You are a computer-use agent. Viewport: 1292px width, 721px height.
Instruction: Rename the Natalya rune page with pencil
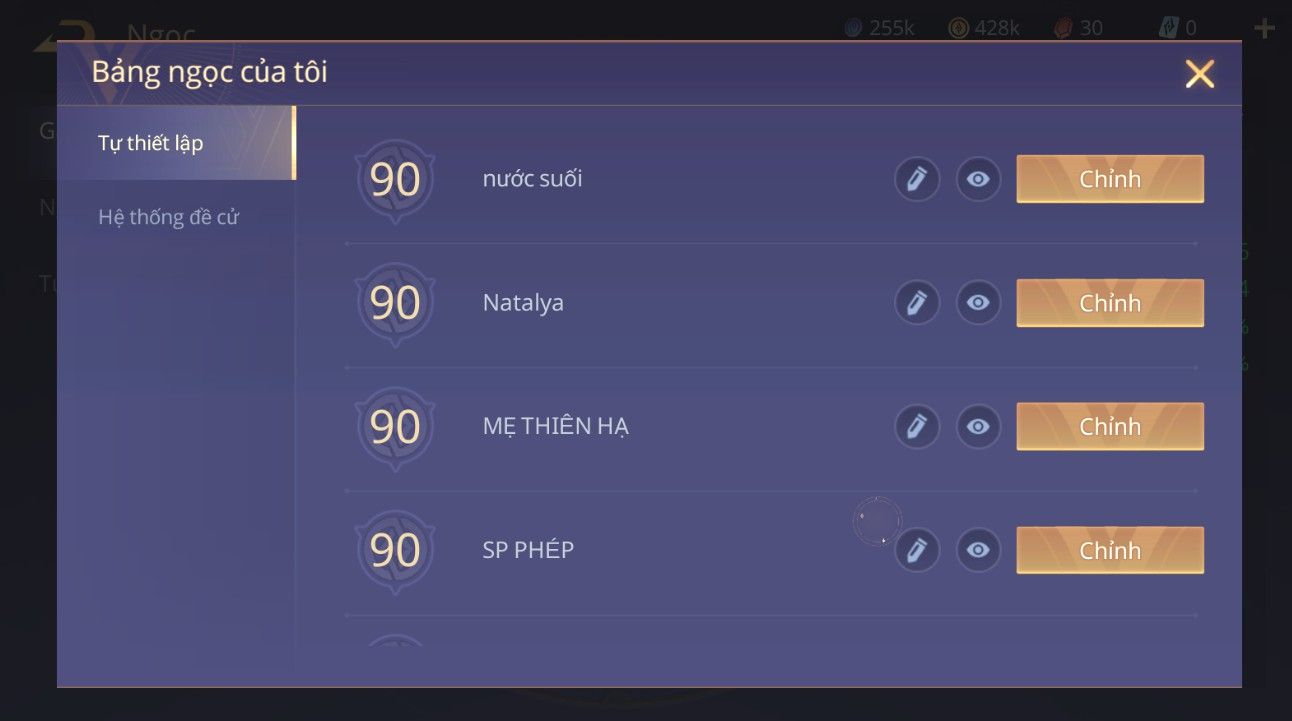point(917,303)
